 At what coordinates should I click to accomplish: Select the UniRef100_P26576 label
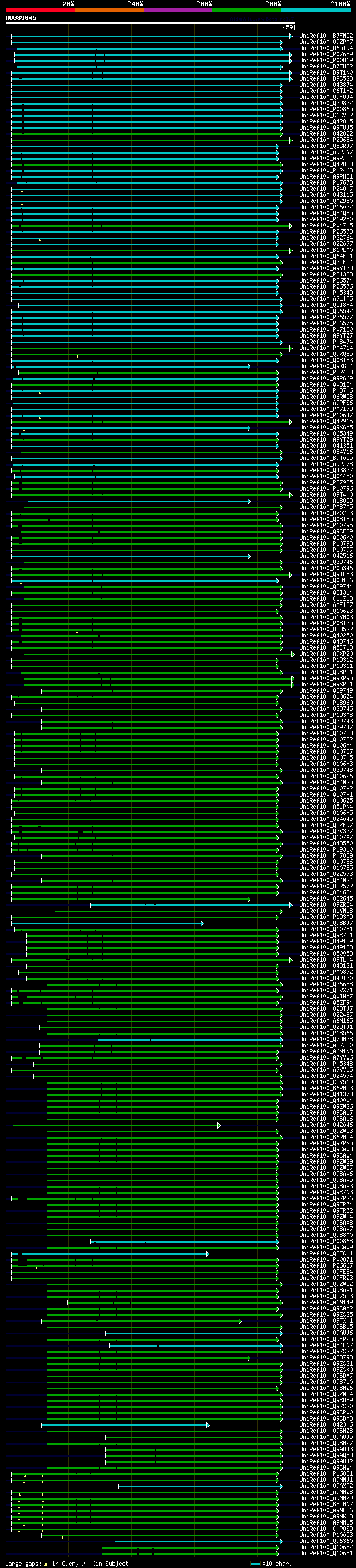pos(326,286)
